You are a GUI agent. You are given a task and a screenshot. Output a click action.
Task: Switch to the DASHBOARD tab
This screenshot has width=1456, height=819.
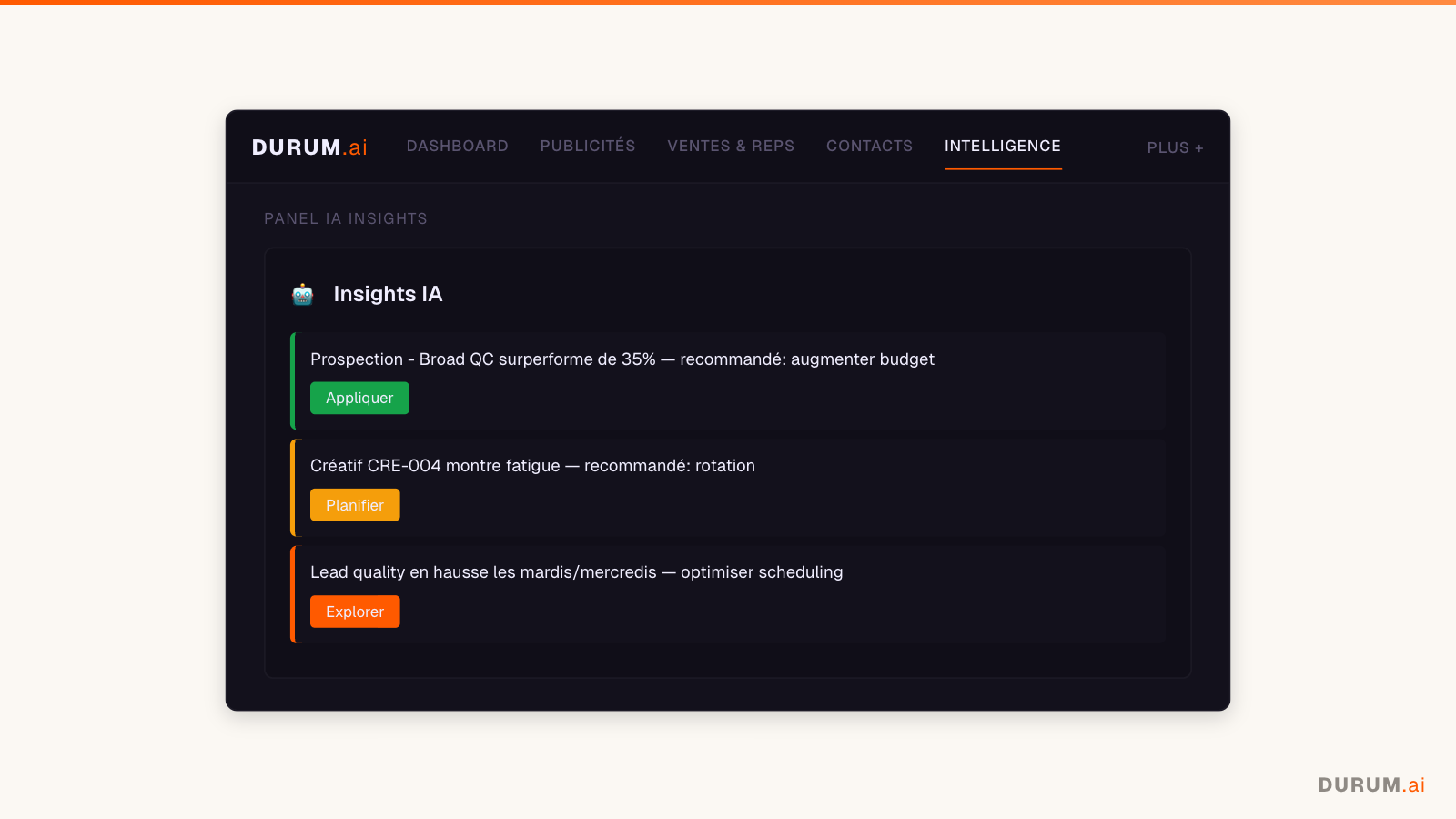pyautogui.click(x=458, y=146)
